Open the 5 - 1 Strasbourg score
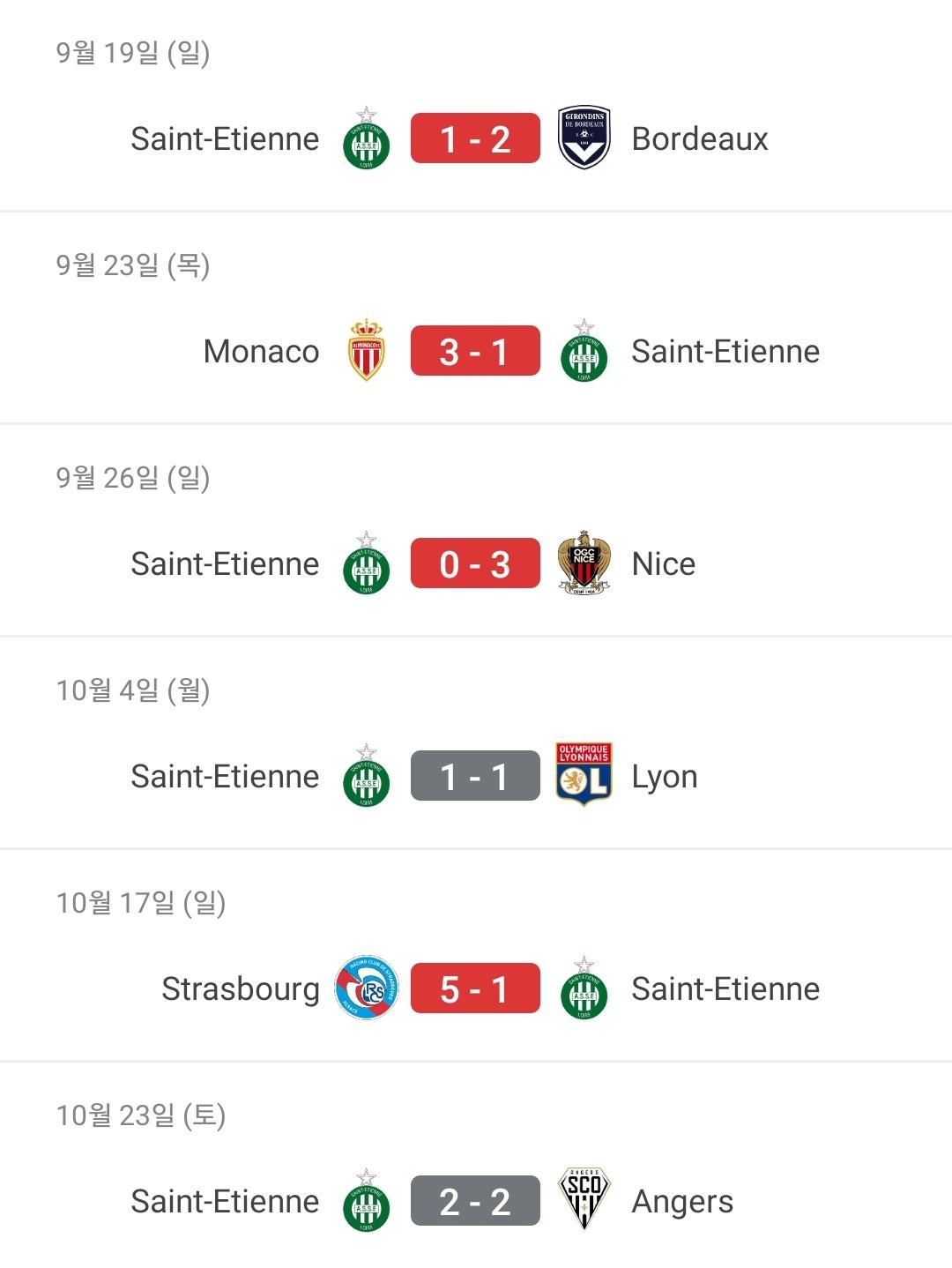This screenshot has width=952, height=1268. (x=475, y=988)
